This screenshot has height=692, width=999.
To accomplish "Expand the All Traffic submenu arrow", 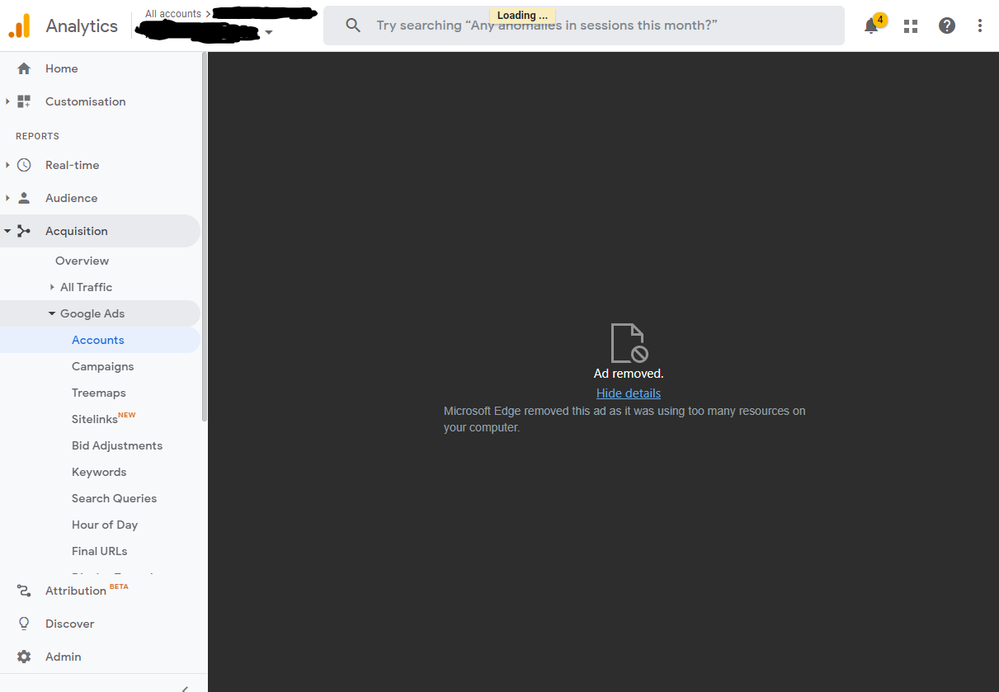I will [52, 287].
